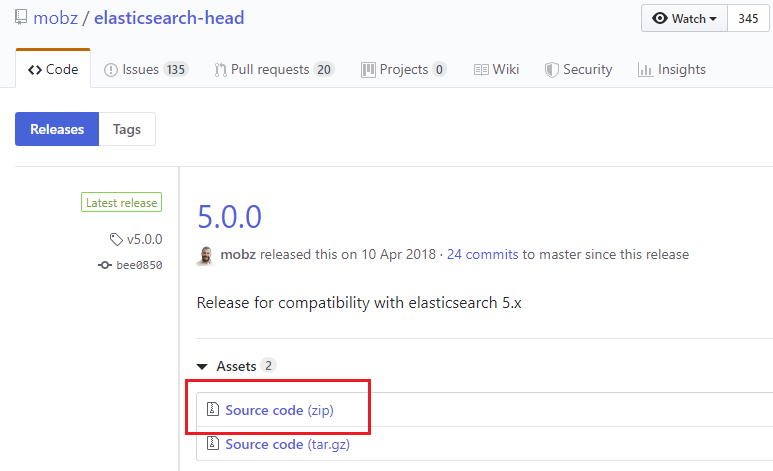Image resolution: width=773 pixels, height=471 pixels.
Task: Click the Pull requests count badge 20
Action: coord(324,70)
